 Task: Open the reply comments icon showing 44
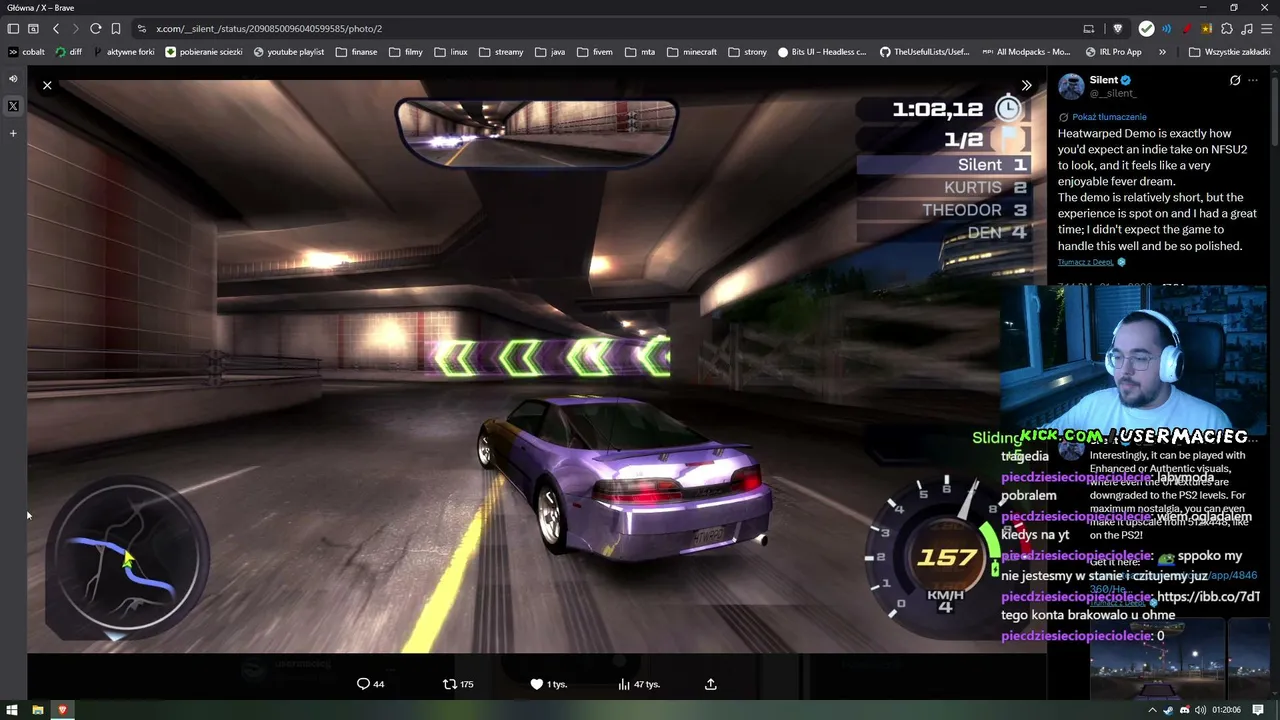370,684
